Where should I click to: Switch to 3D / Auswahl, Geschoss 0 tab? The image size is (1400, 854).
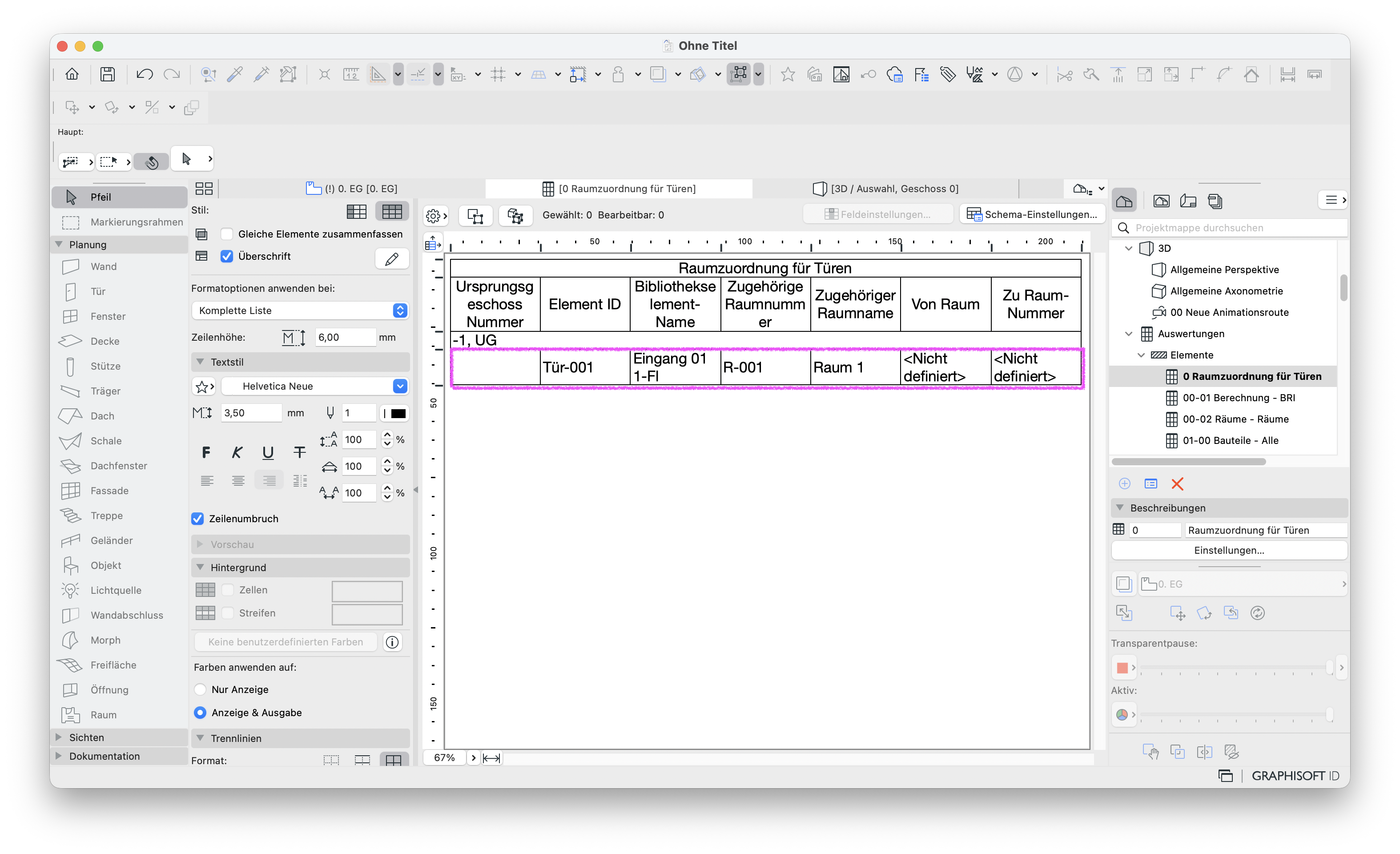click(x=885, y=189)
